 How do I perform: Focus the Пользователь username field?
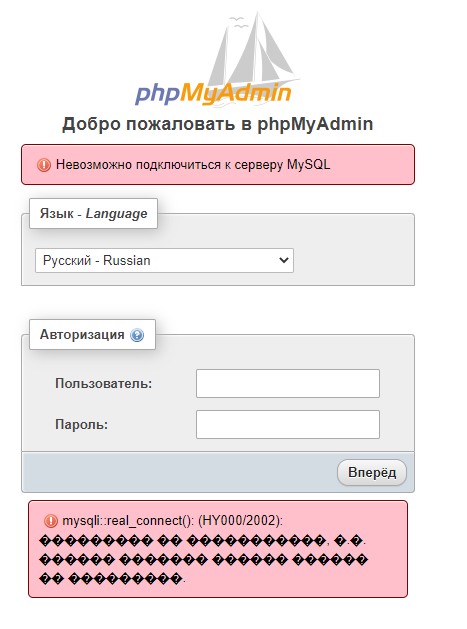[x=288, y=383]
